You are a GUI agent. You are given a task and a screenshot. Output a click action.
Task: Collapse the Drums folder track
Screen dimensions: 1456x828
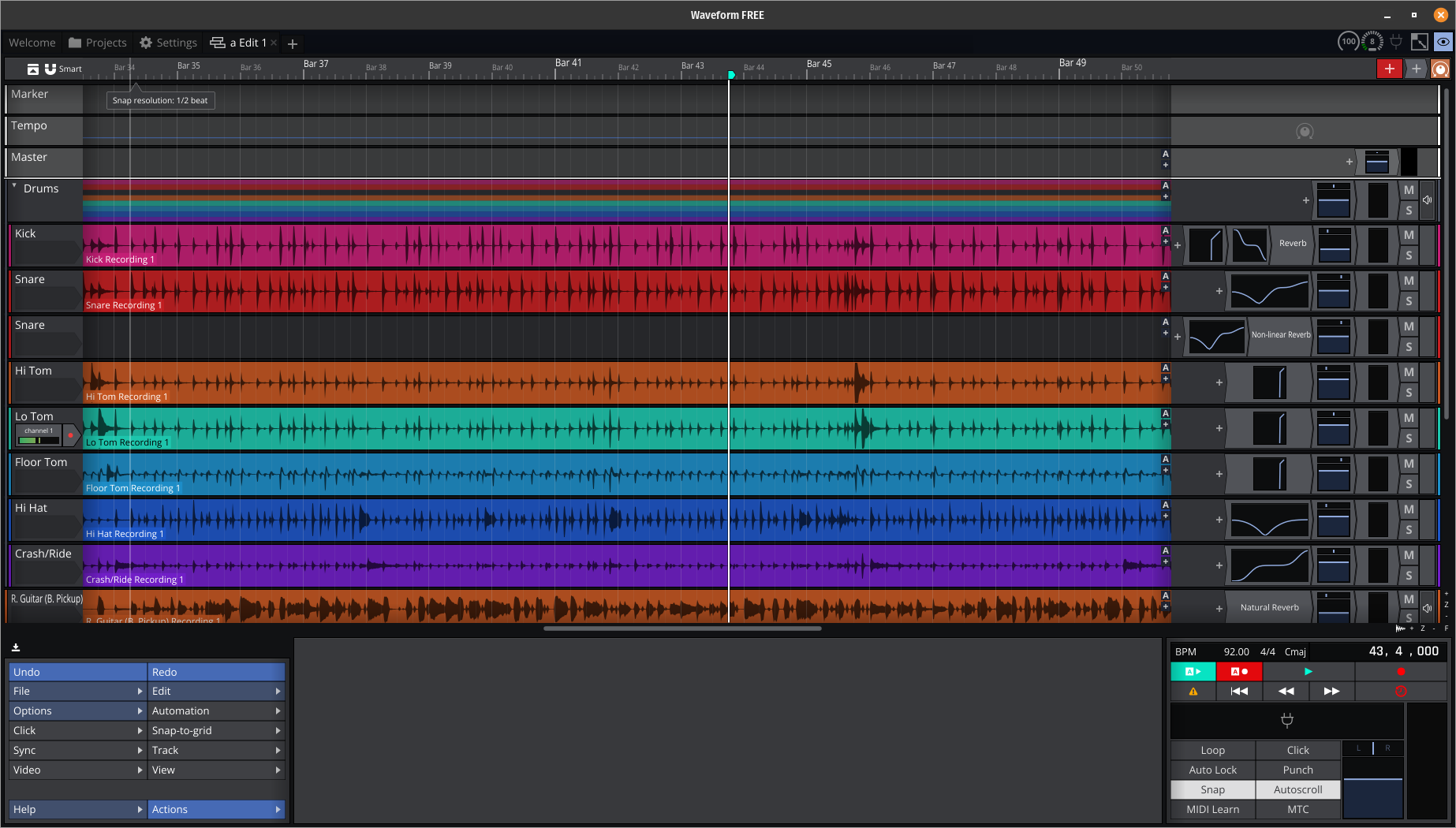[14, 186]
